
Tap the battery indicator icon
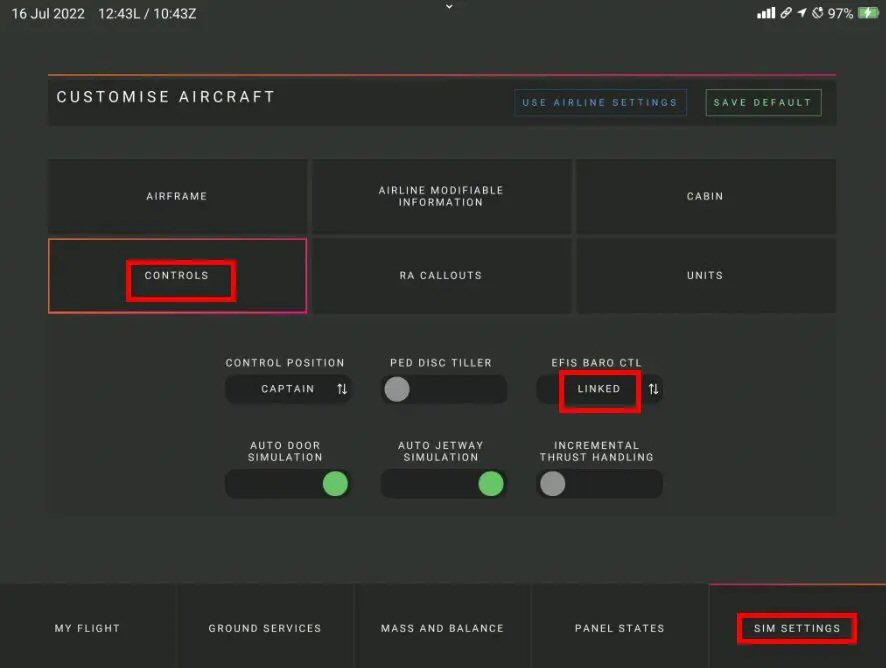point(868,13)
